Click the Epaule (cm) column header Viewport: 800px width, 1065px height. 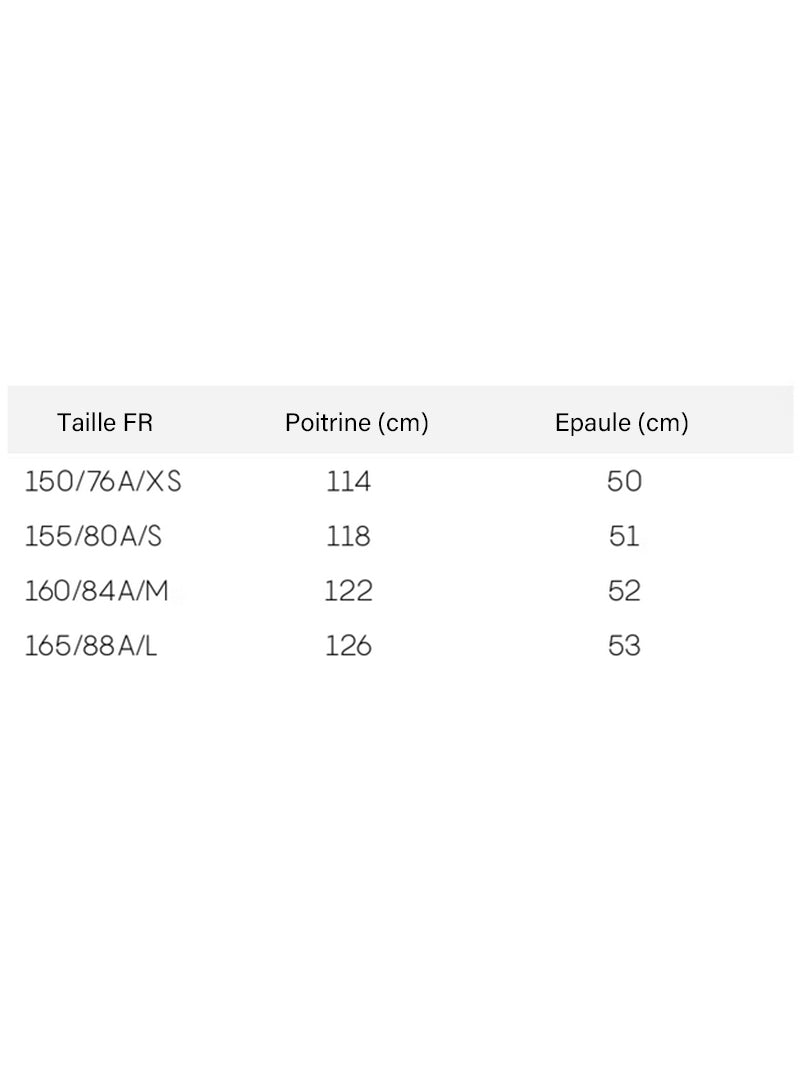pyautogui.click(x=621, y=422)
